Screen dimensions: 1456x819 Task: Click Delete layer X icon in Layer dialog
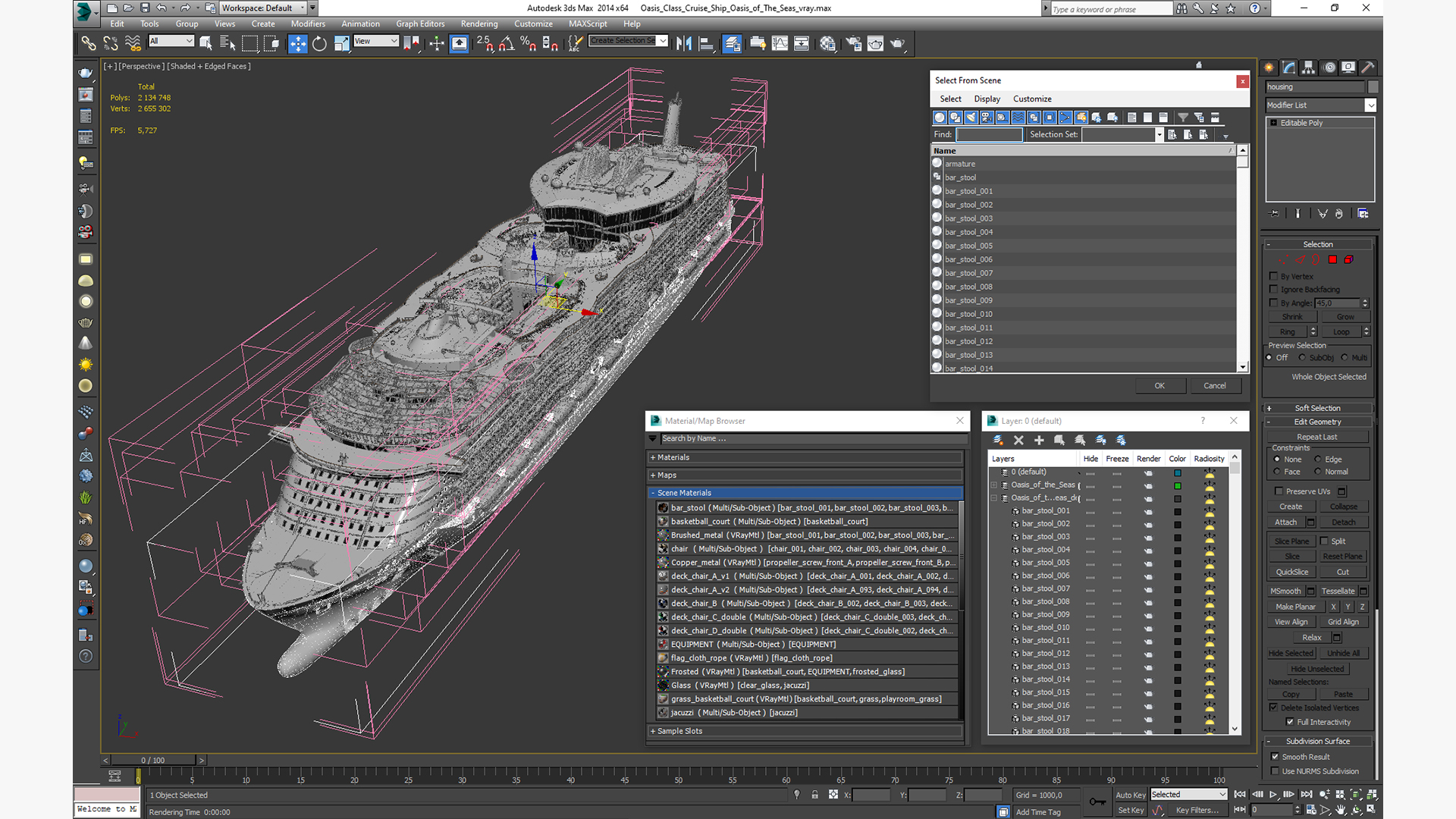point(1018,440)
